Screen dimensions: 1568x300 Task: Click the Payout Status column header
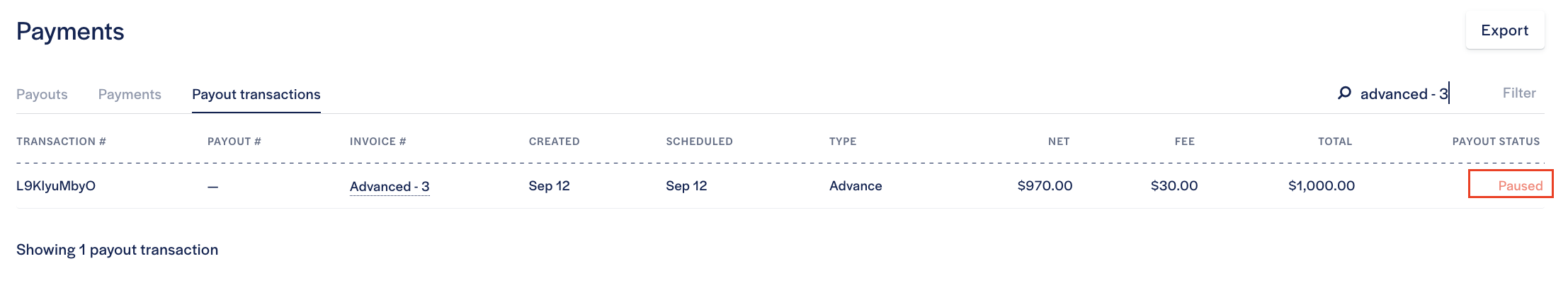tap(1496, 142)
